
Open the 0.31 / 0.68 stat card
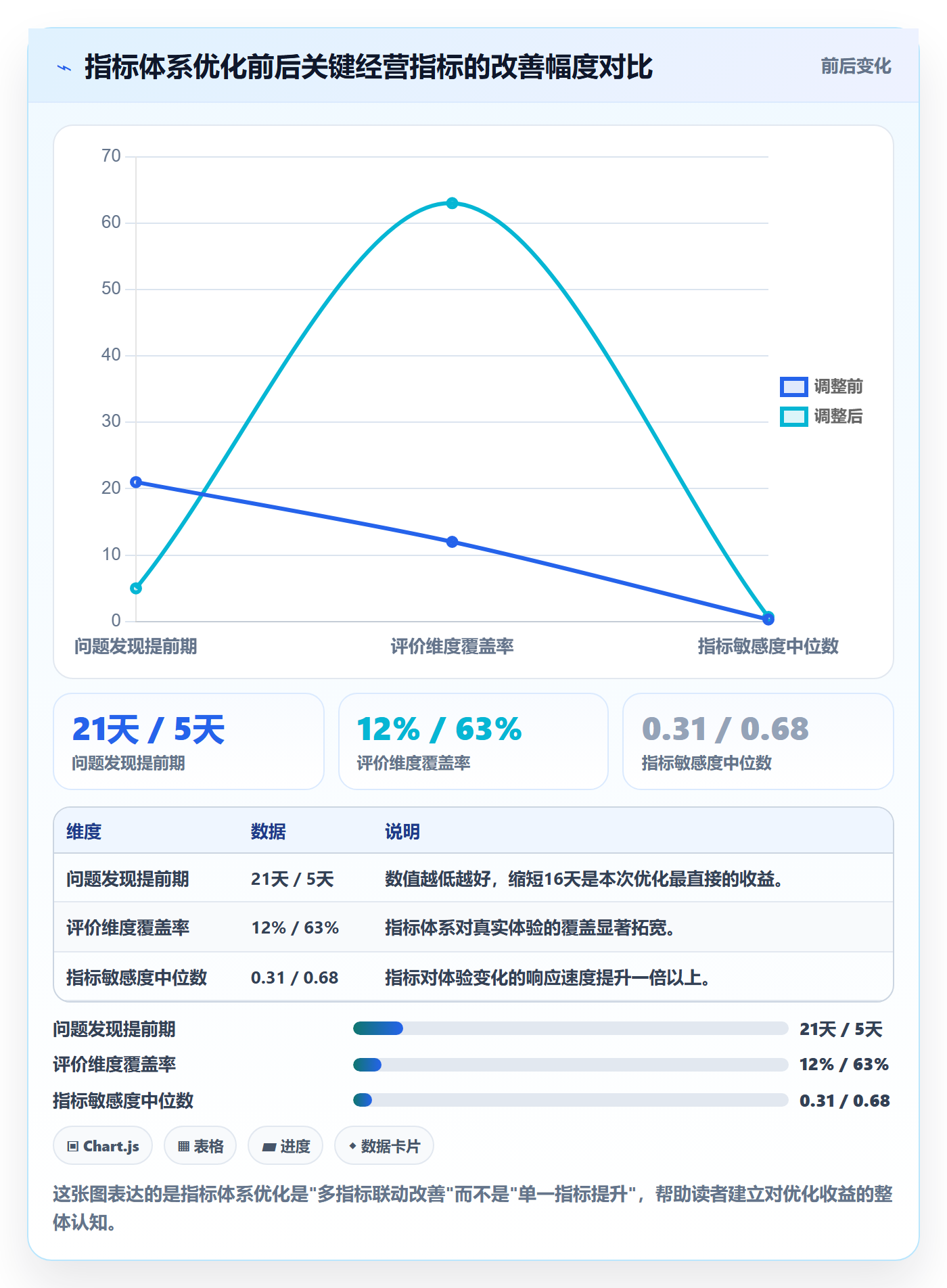(x=758, y=741)
